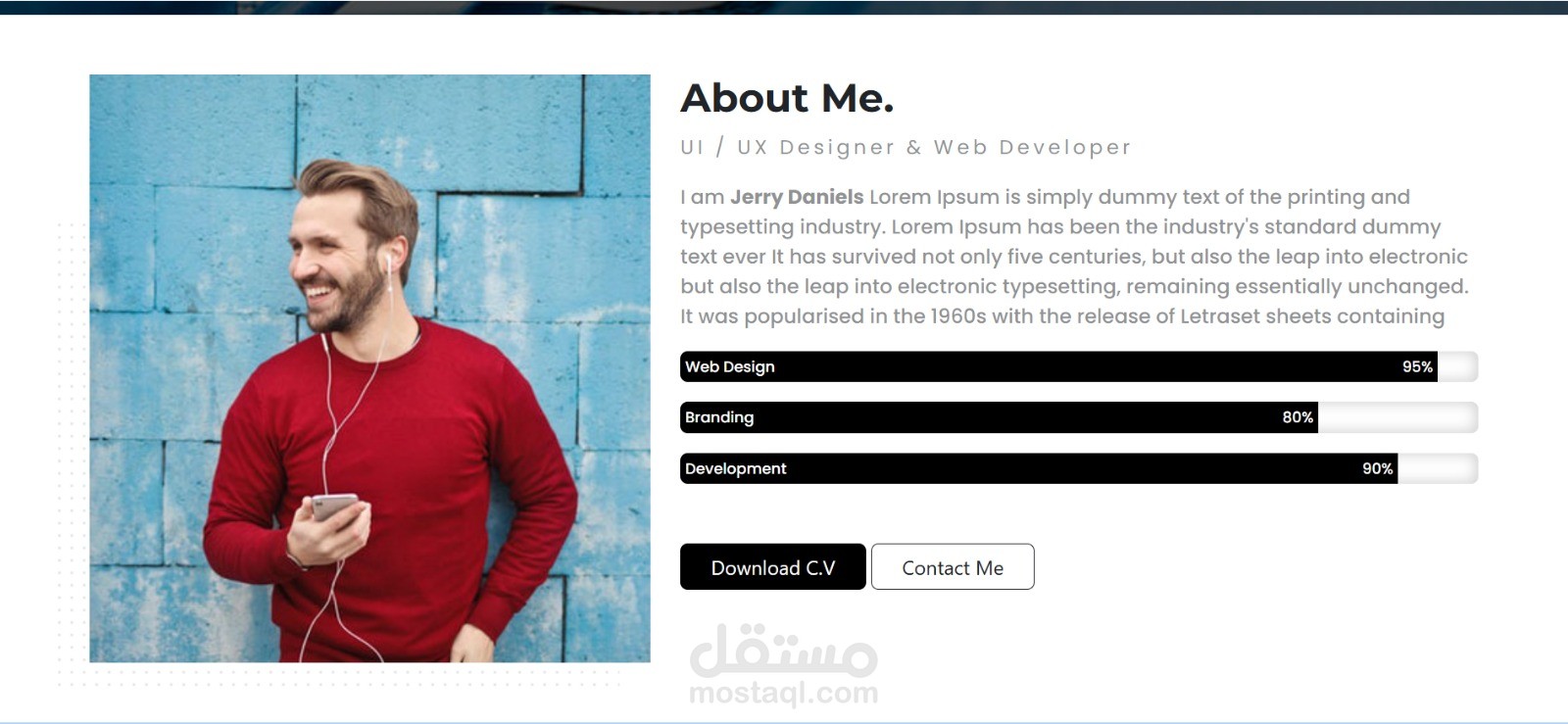Click the Web Design label text

(x=730, y=366)
